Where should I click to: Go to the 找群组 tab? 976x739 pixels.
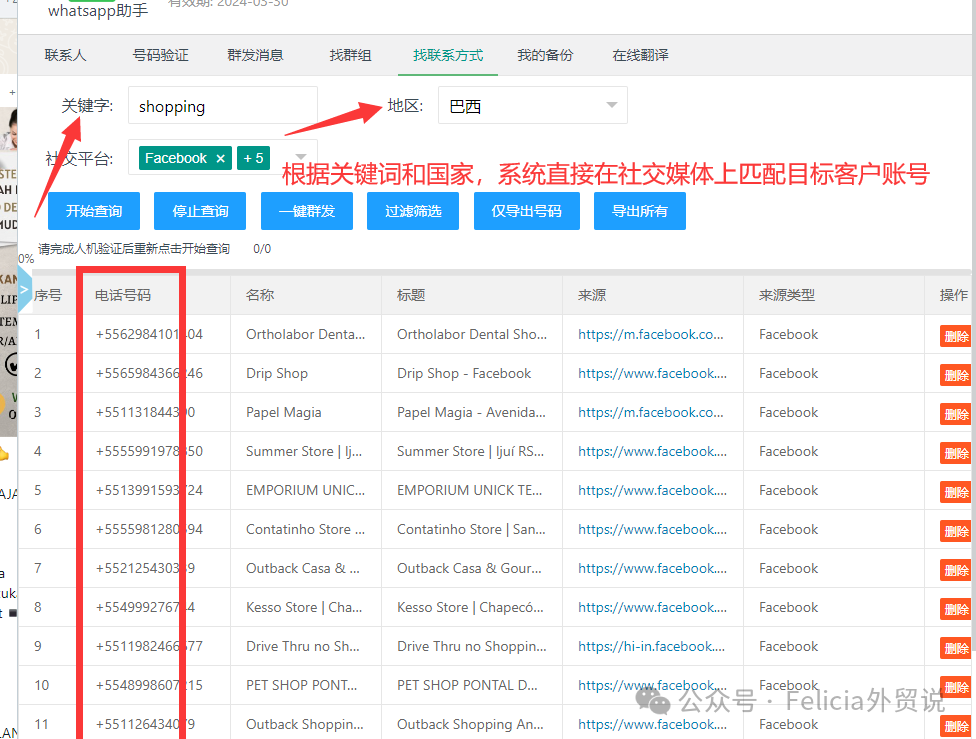(x=350, y=55)
